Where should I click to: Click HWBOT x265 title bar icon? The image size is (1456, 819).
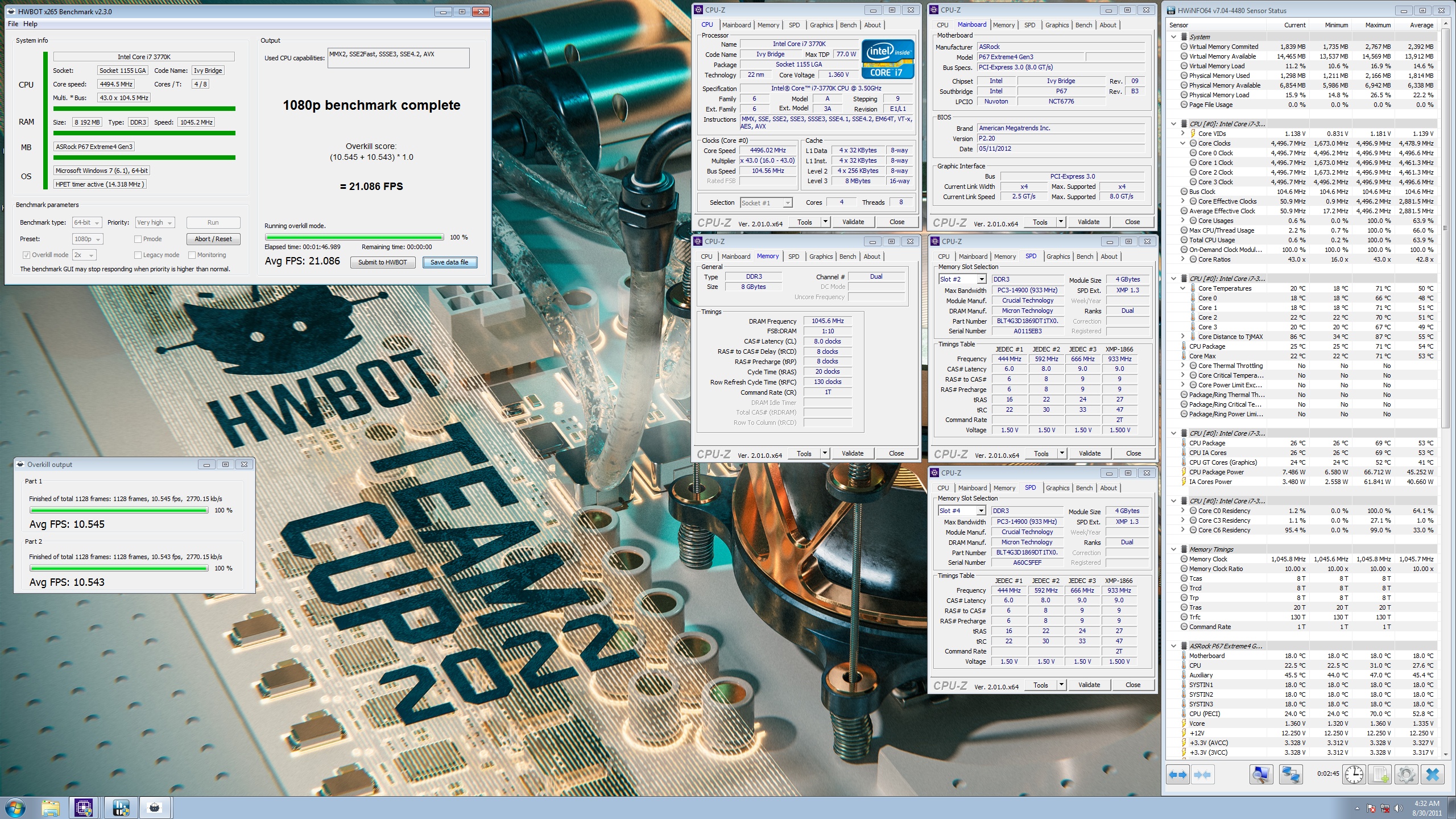[11, 11]
